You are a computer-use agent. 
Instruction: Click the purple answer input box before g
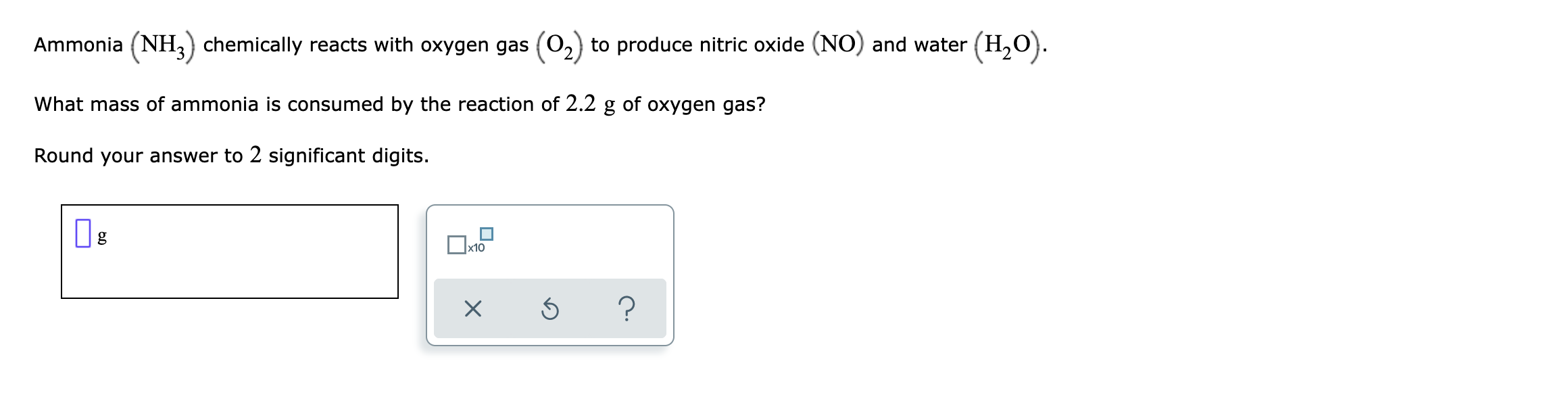click(x=82, y=233)
